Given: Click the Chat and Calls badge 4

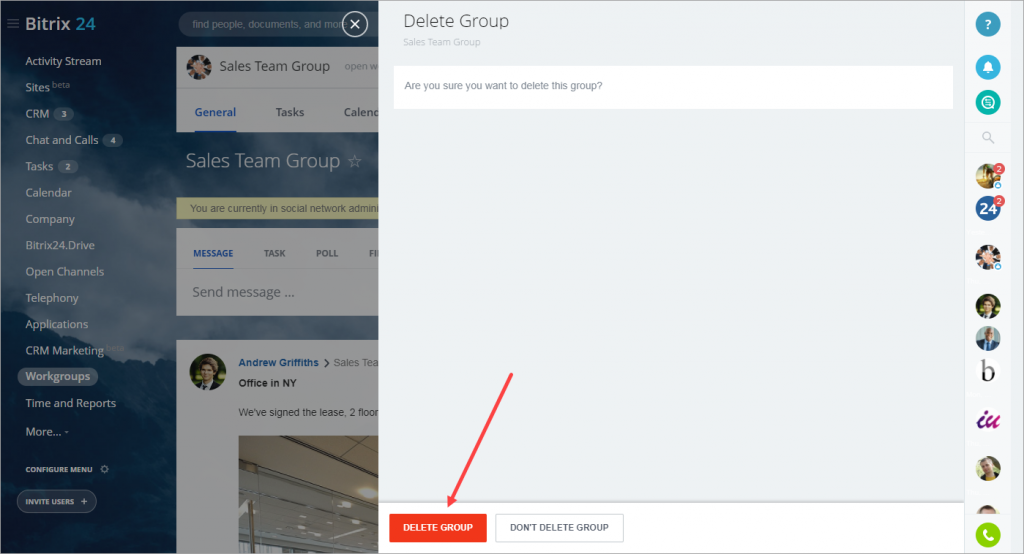Looking at the screenshot, I should 112,140.
